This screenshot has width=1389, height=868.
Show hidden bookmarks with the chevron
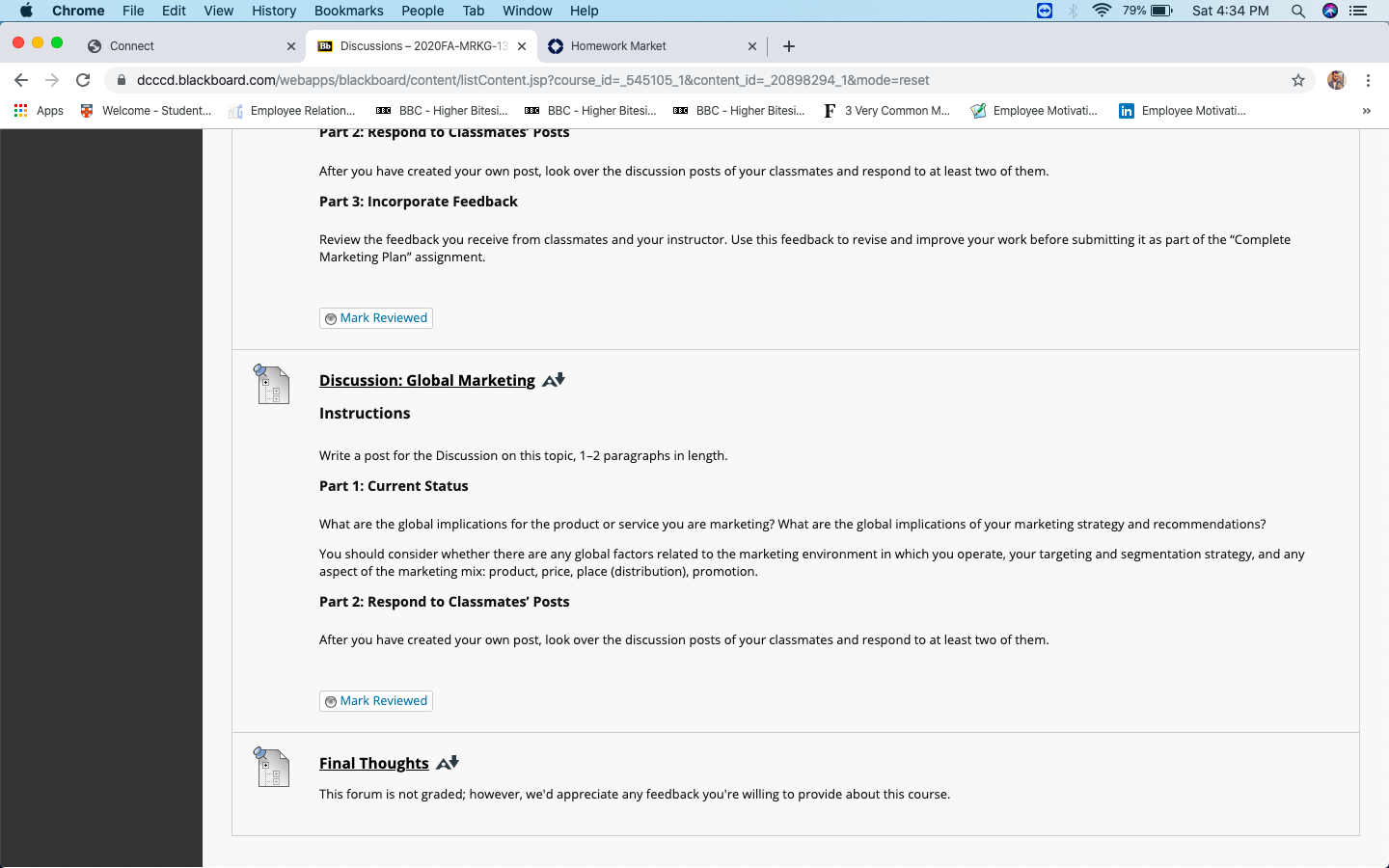tap(1366, 111)
